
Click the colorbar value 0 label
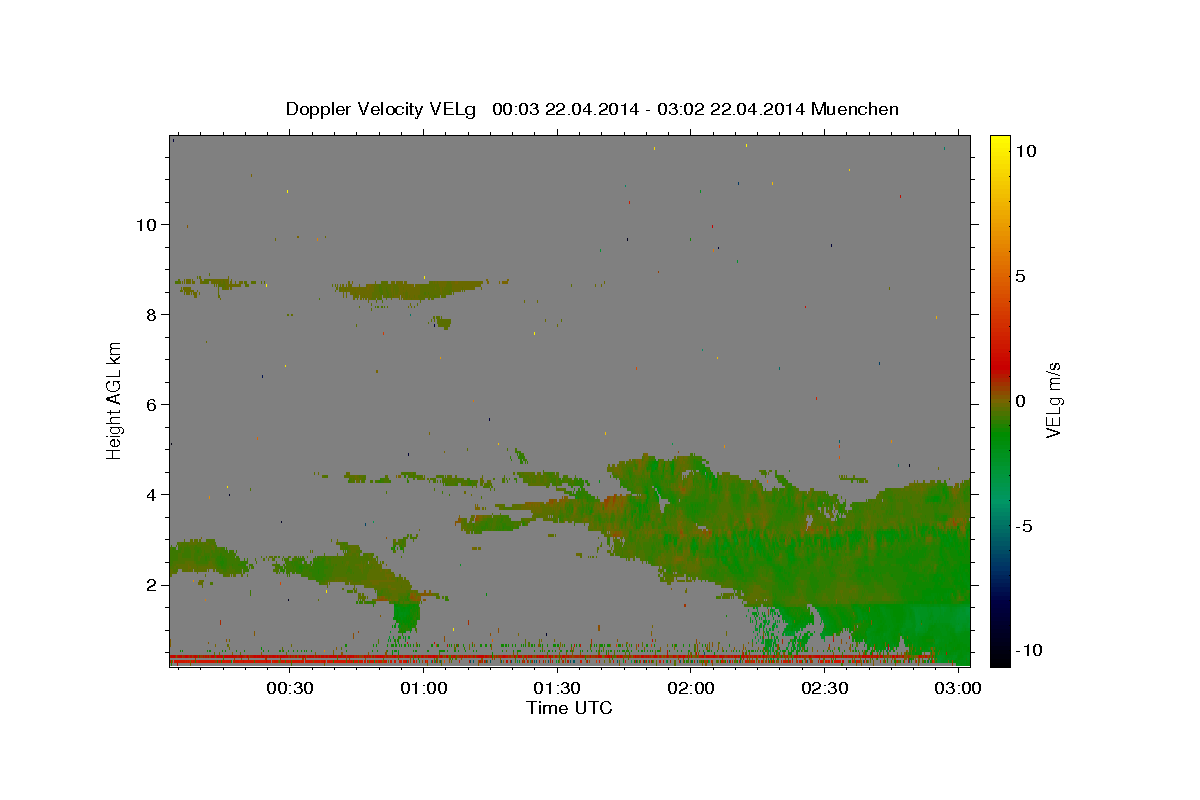[1020, 401]
